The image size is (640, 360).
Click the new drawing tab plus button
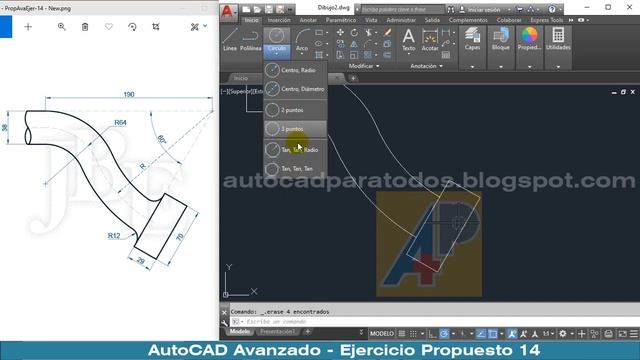[353, 78]
